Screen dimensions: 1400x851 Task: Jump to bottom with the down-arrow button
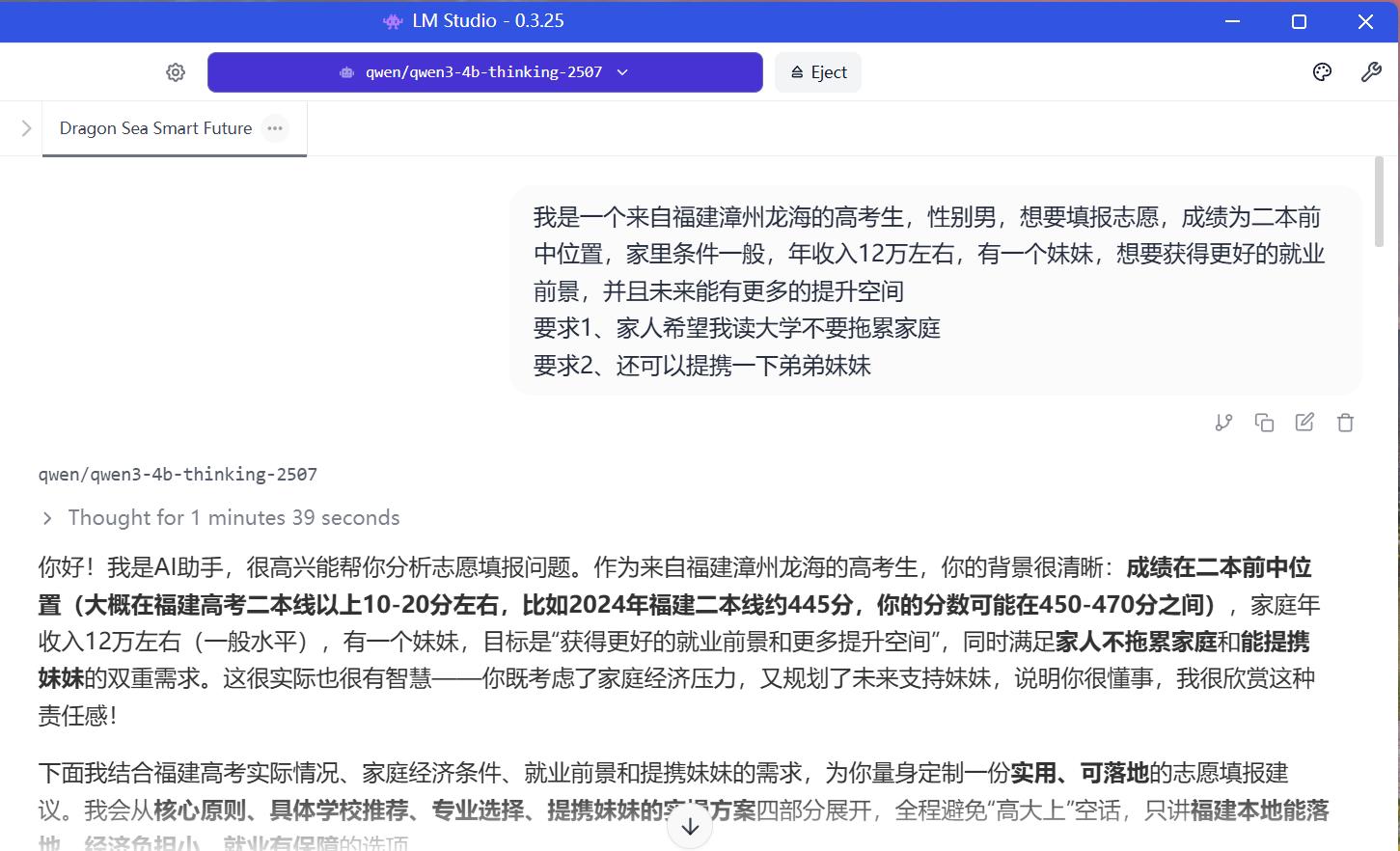tap(690, 827)
